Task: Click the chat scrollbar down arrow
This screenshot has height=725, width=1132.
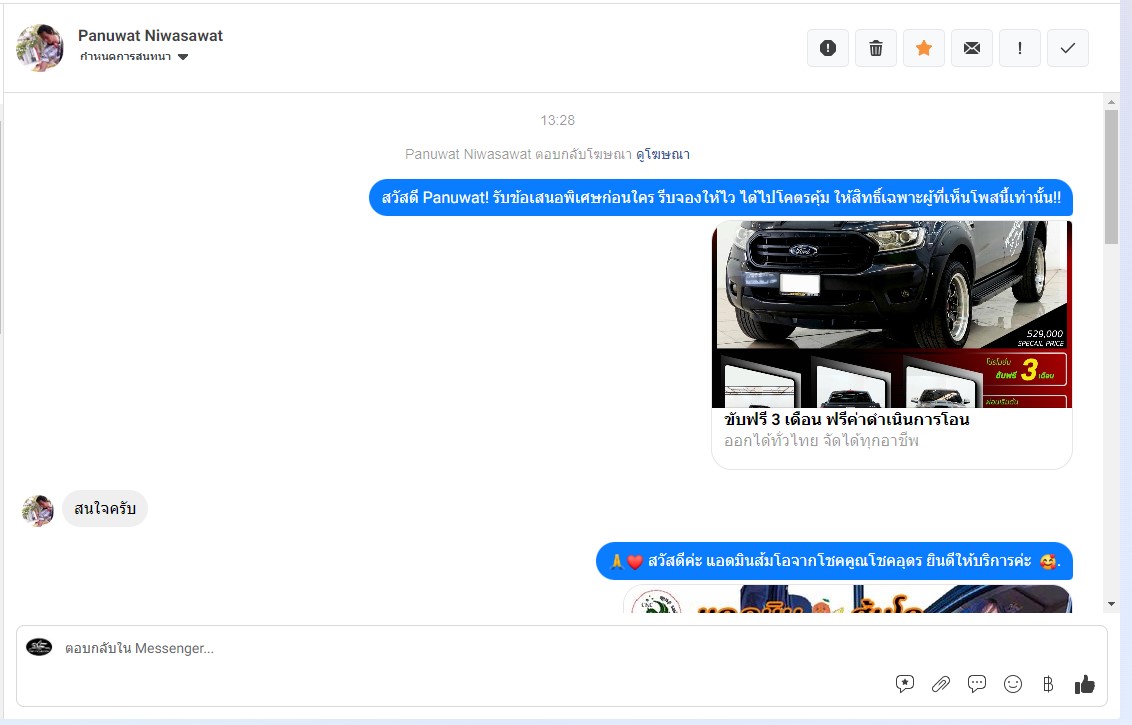Action: (x=1111, y=604)
